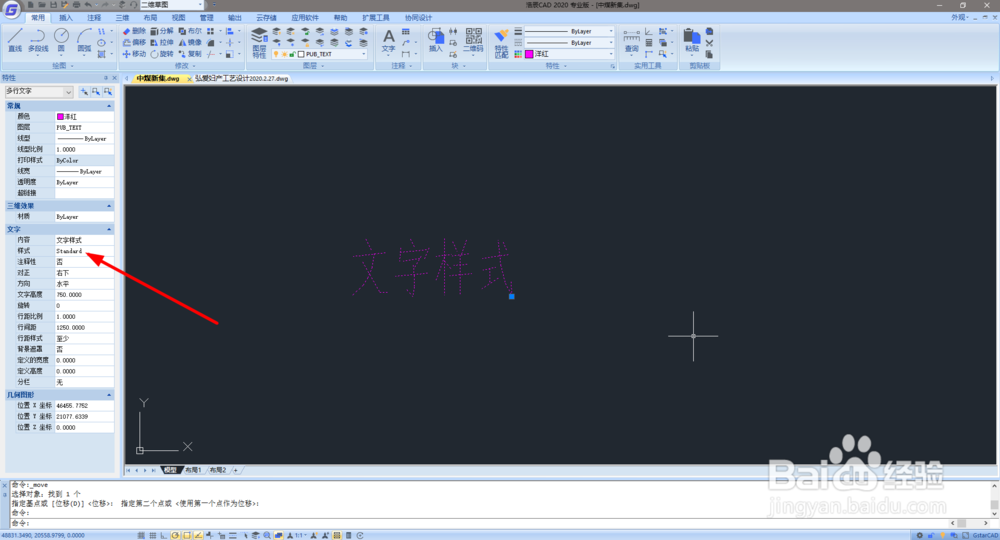Click the magenta 颜色 swatch in properties
The width and height of the screenshot is (1000, 540).
61,117
